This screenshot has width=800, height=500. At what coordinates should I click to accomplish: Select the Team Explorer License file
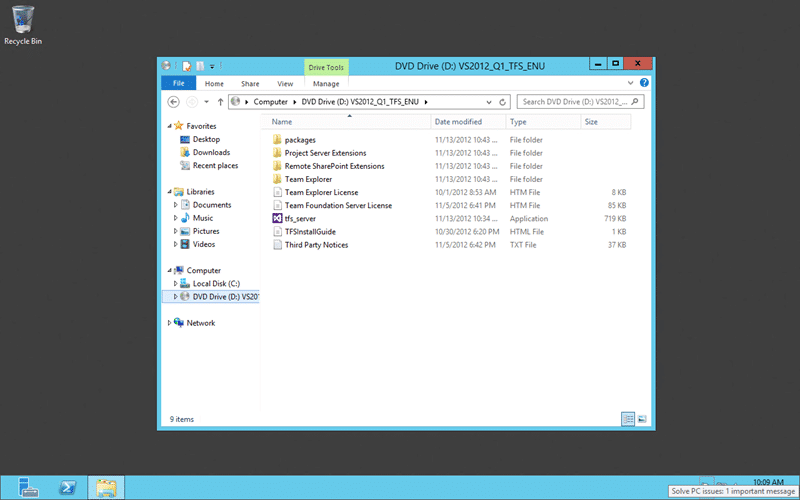tap(315, 192)
